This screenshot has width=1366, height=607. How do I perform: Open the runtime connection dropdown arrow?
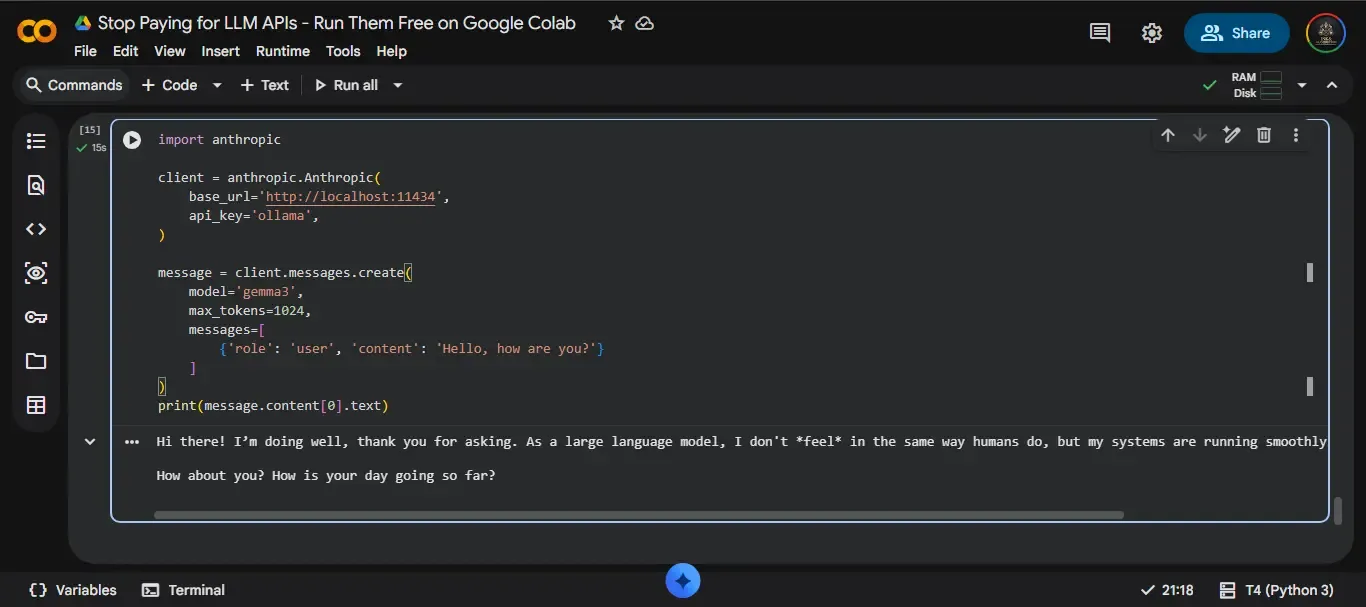(x=1302, y=85)
